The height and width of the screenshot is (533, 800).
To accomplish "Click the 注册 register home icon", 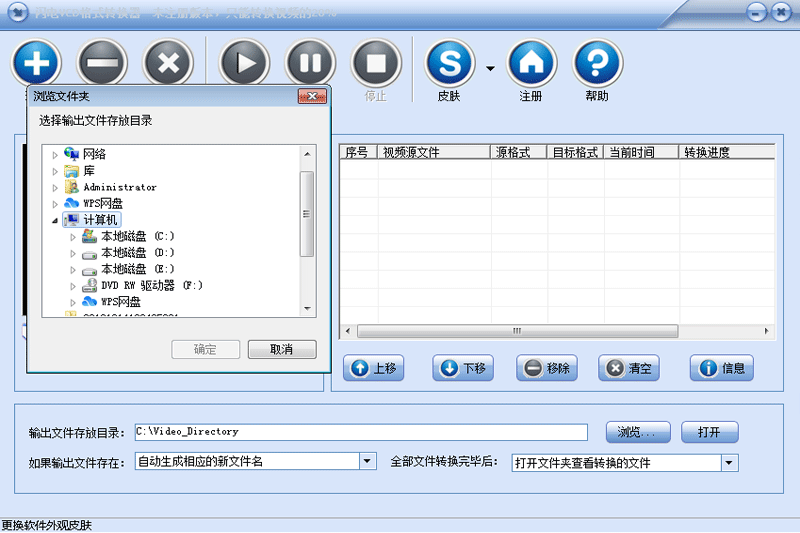I will (x=531, y=63).
